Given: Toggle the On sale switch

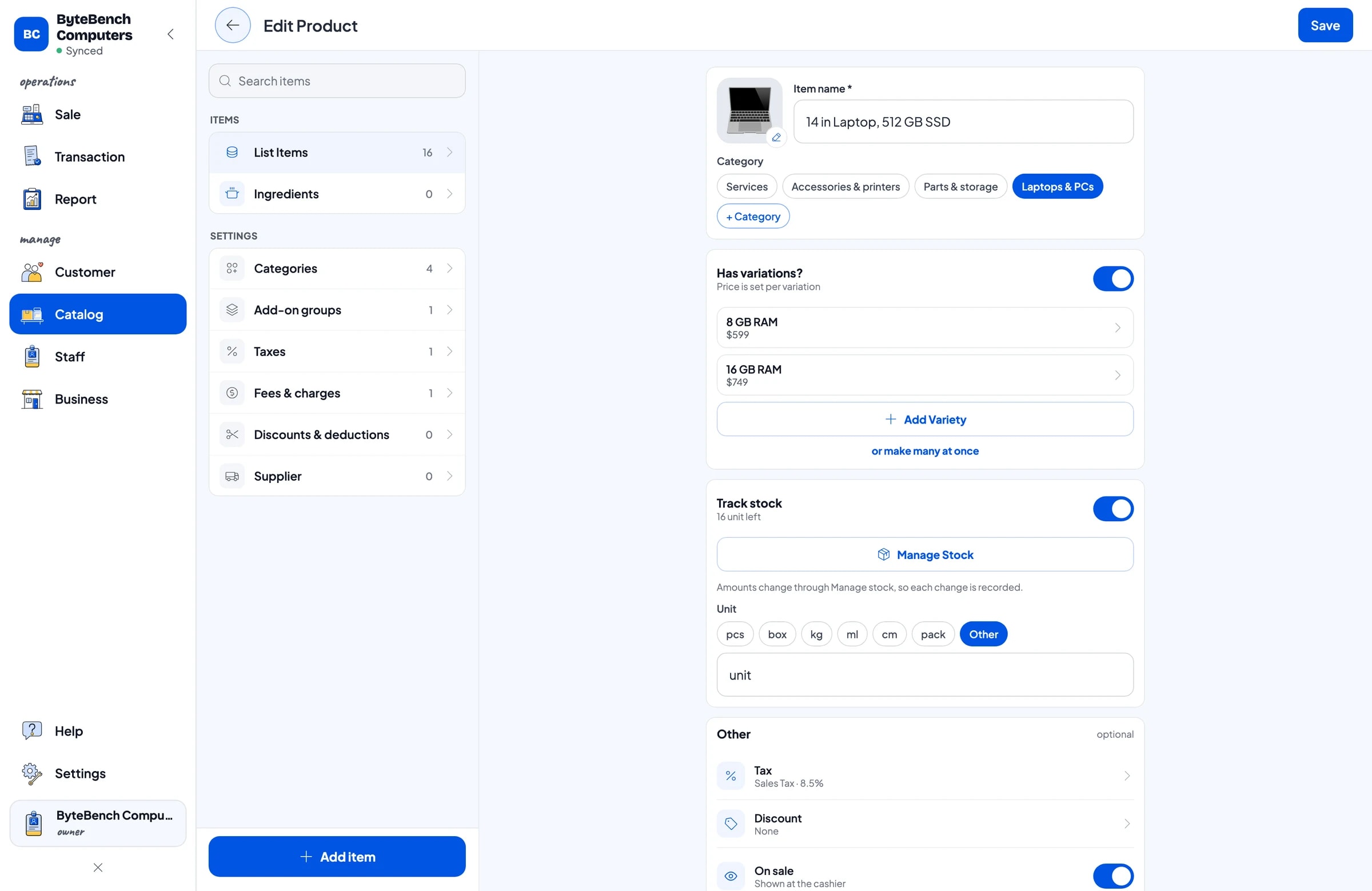Looking at the screenshot, I should tap(1112, 876).
